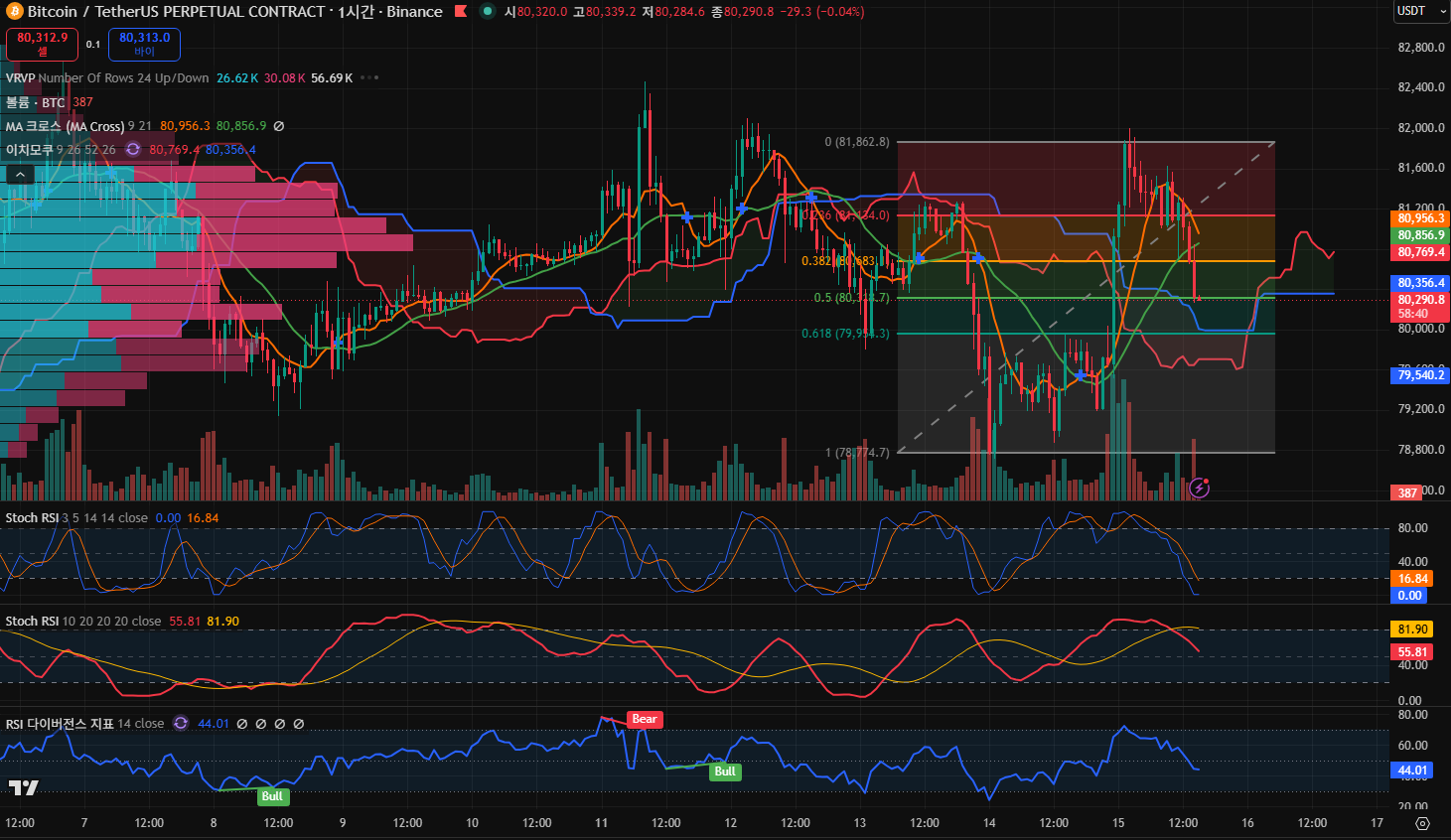Click the green Bull label near date 8
This screenshot has width=1451, height=840.
click(272, 796)
